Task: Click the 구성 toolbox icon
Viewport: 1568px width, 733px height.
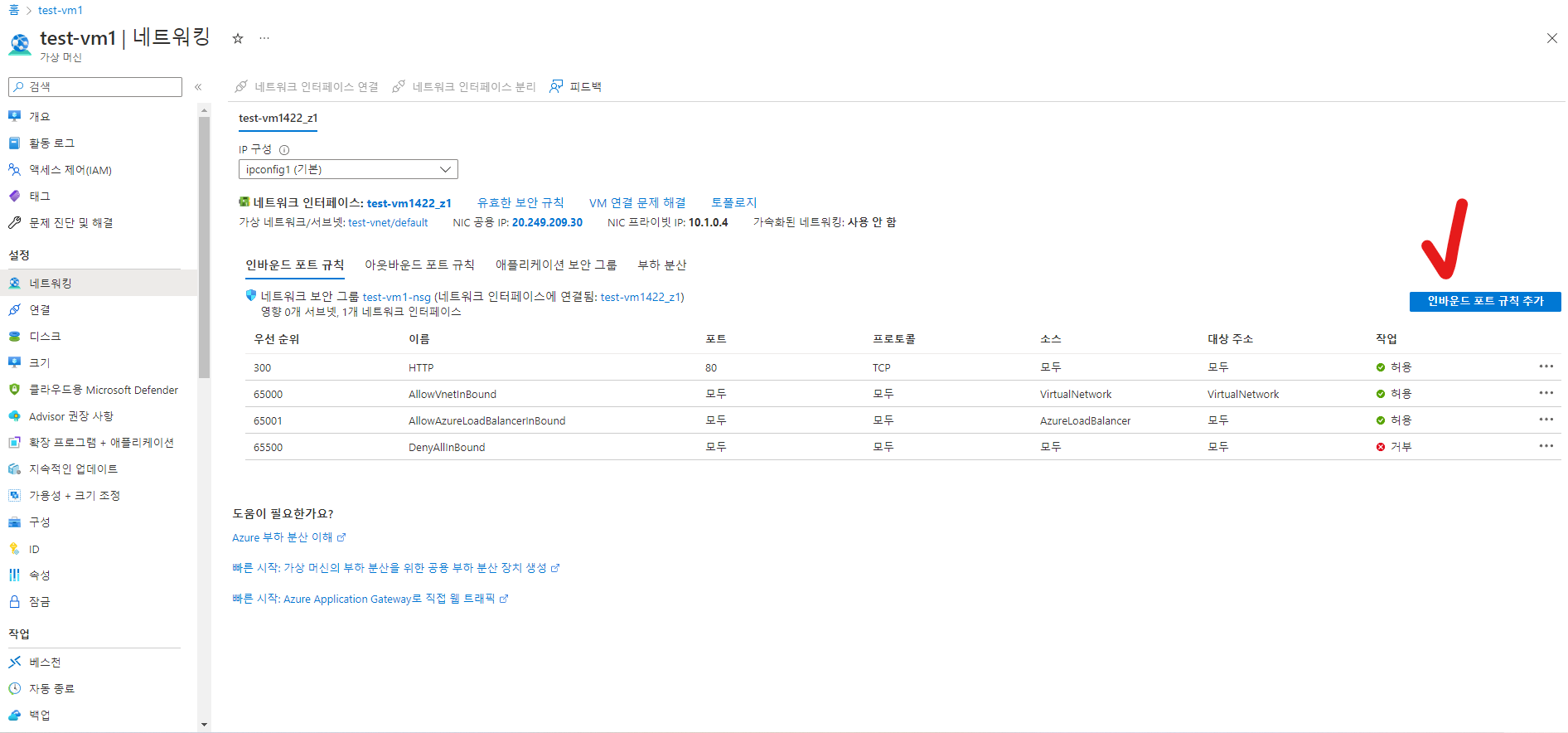Action: click(x=14, y=522)
